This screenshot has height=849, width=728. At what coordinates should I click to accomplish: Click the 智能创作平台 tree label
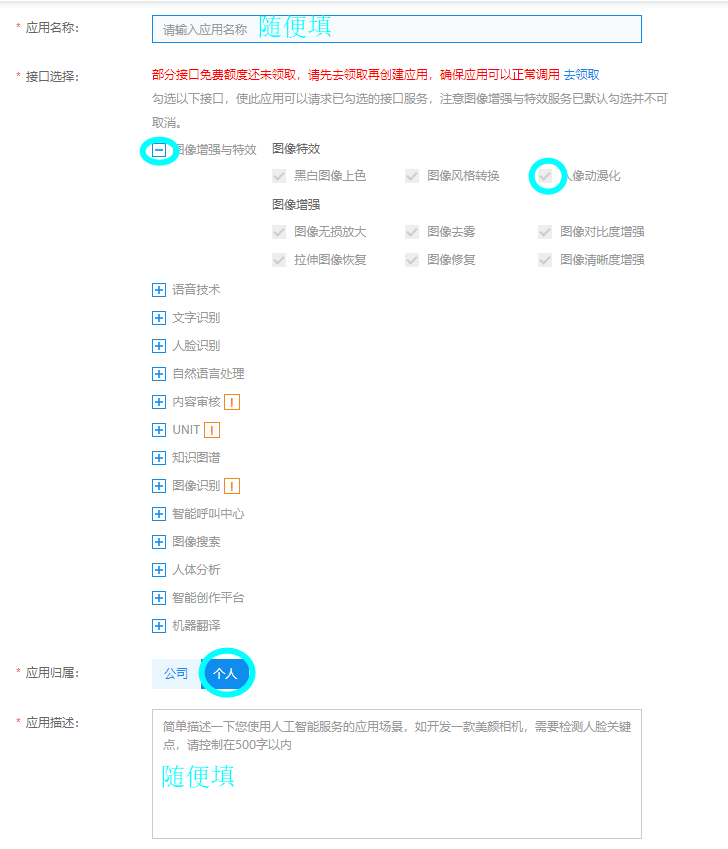pyautogui.click(x=208, y=598)
